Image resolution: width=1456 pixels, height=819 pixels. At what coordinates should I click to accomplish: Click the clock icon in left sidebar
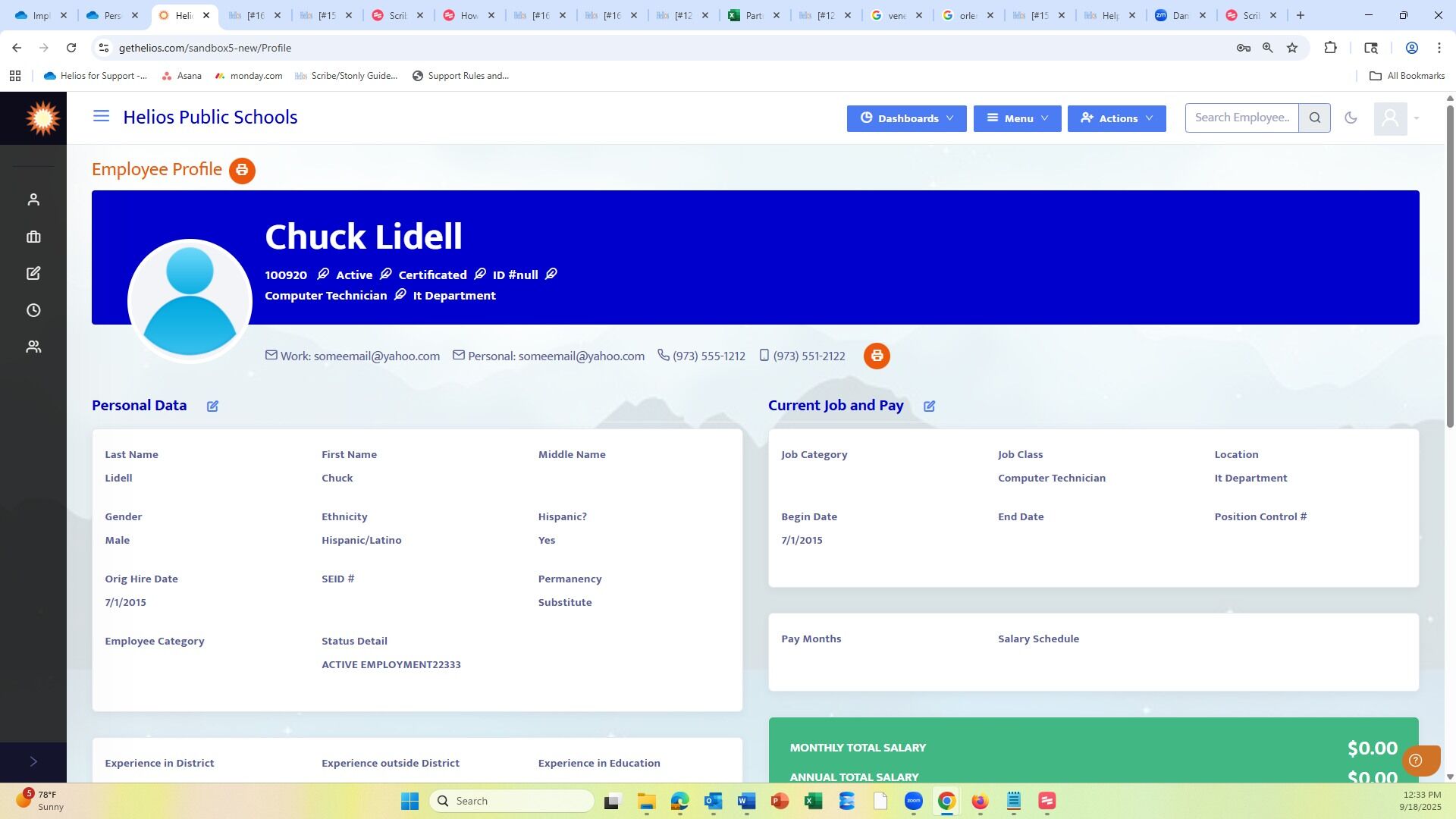(33, 310)
